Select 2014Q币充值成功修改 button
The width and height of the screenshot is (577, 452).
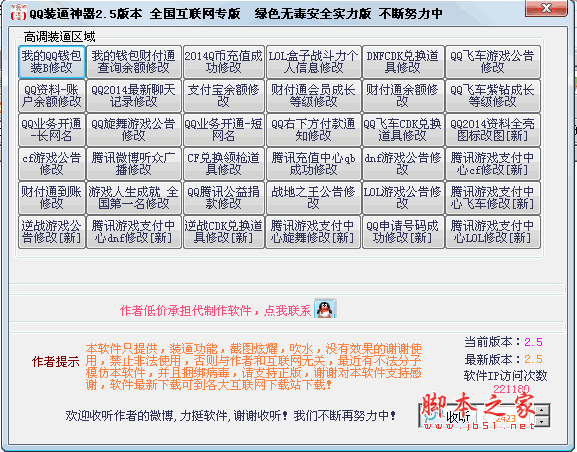tap(223, 62)
